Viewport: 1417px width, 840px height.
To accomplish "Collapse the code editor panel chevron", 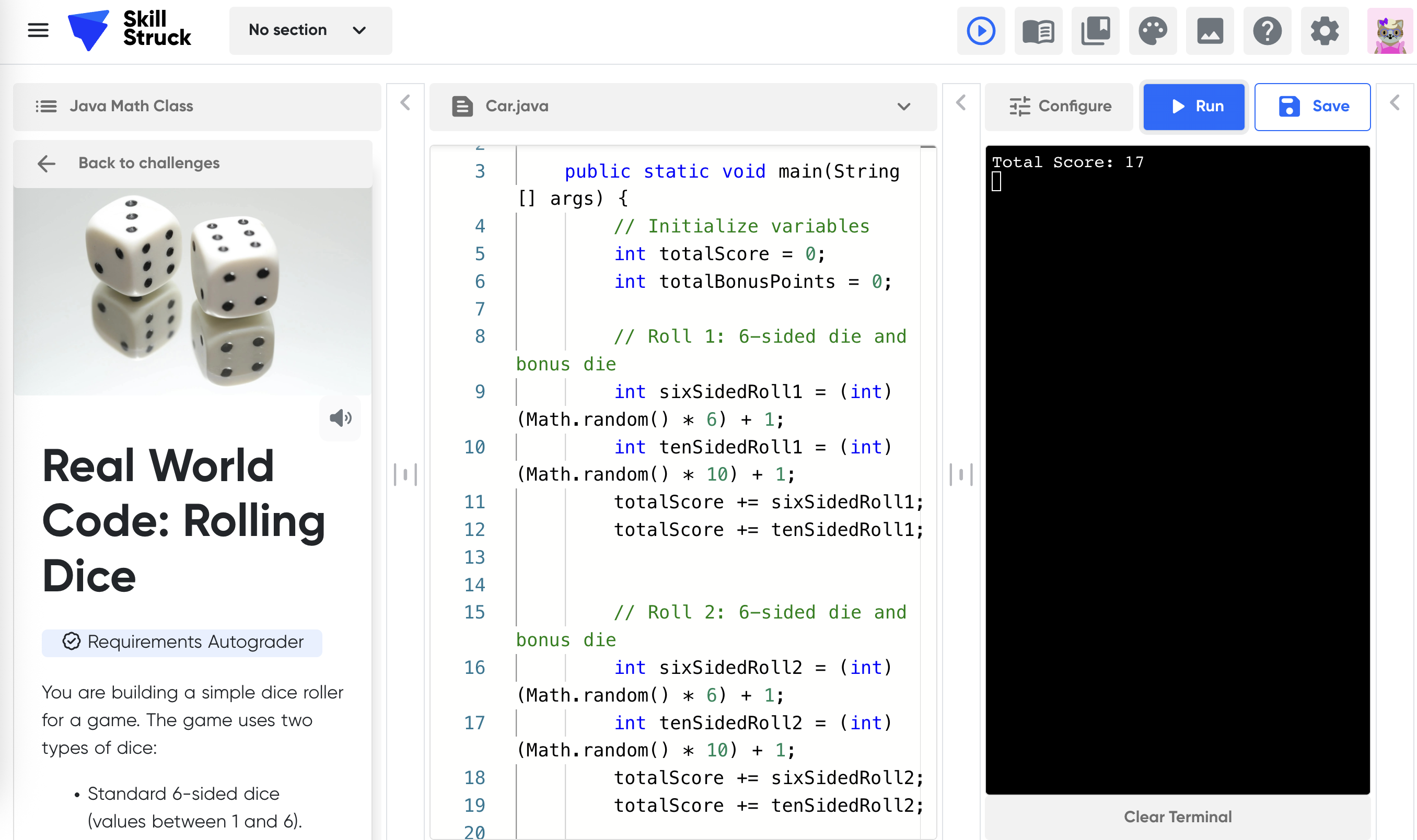I will [961, 103].
